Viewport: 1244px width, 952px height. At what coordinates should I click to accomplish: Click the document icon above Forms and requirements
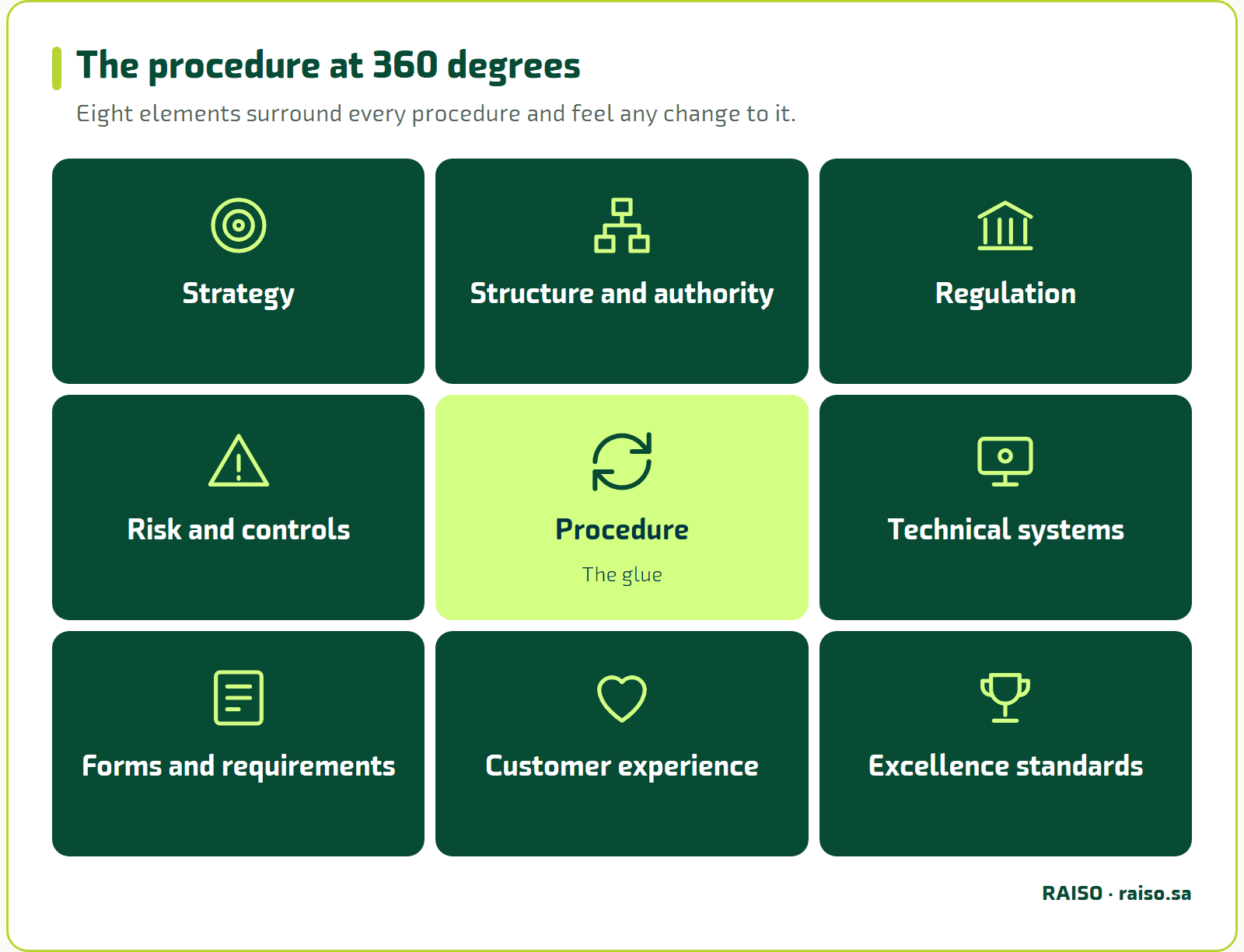tap(239, 698)
